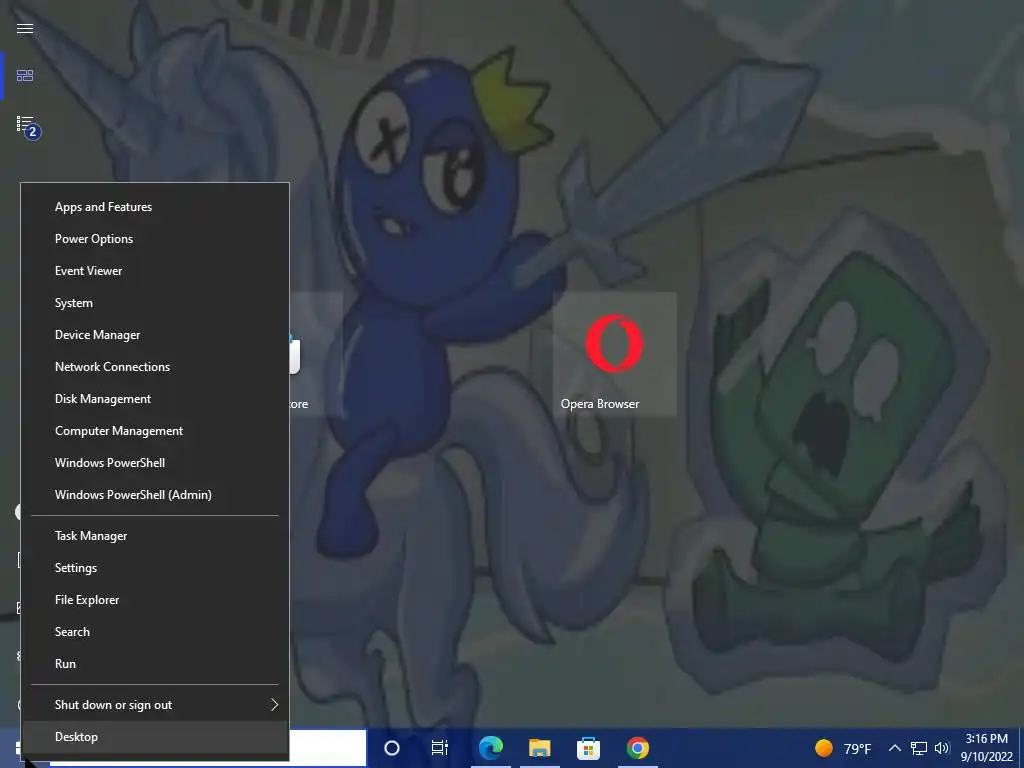Start Windows PowerShell
Viewport: 1024px width, 768px height.
[x=155, y=463]
